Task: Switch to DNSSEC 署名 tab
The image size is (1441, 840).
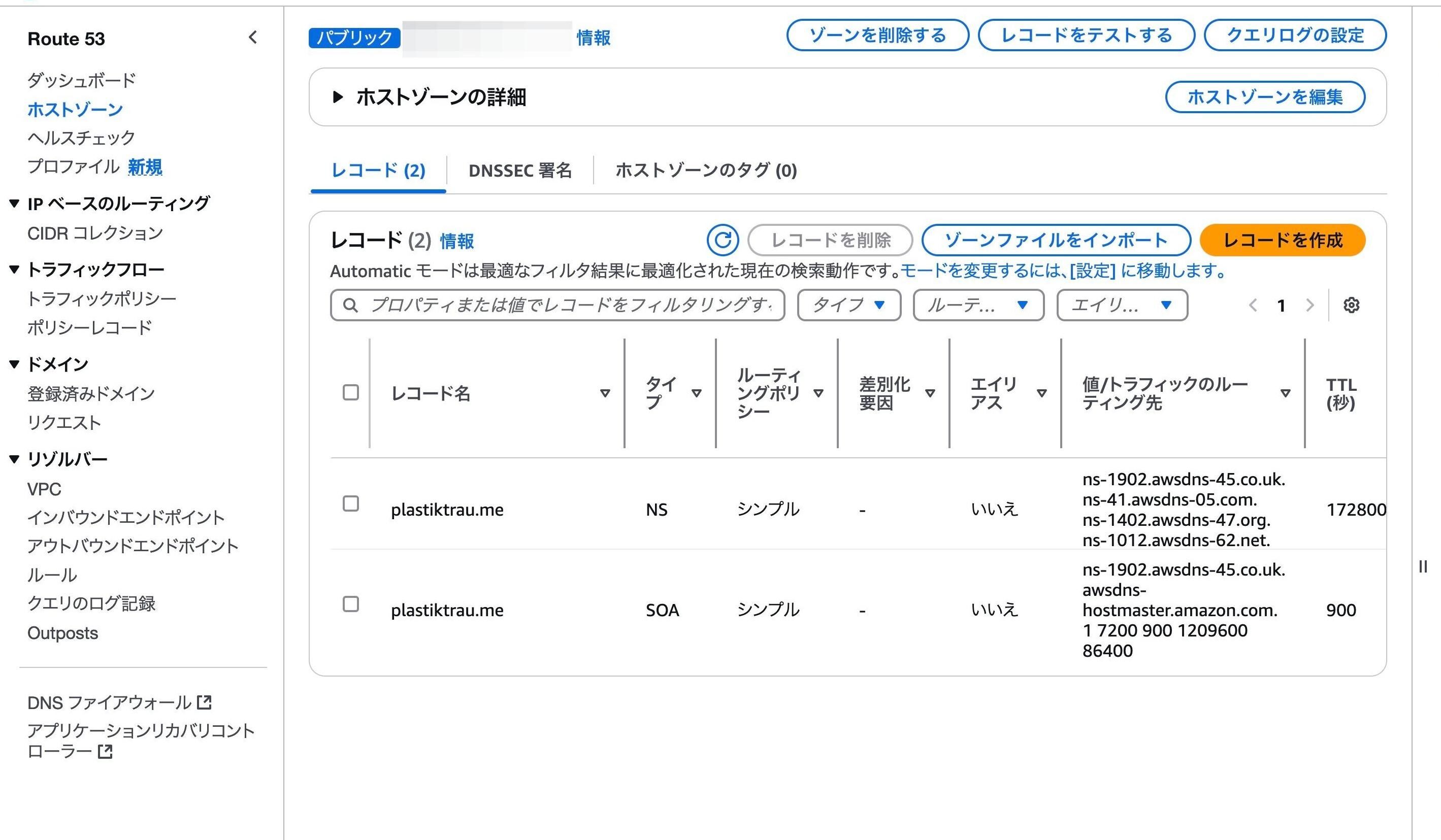Action: pos(519,171)
